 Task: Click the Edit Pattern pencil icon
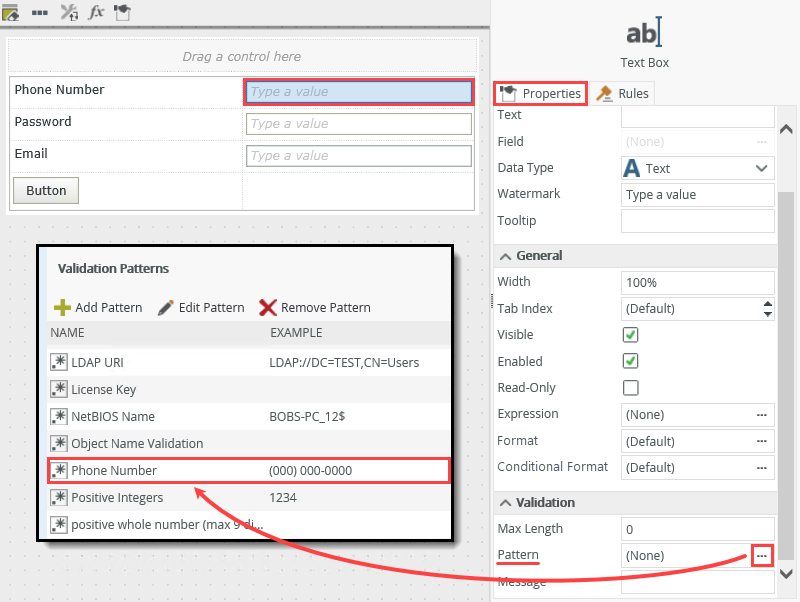tap(165, 307)
